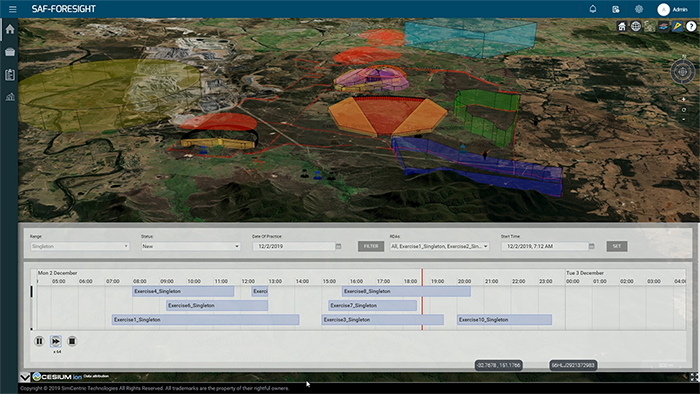Collapse the panel with bottom-left chevron
700x394 pixels.
click(x=25, y=377)
